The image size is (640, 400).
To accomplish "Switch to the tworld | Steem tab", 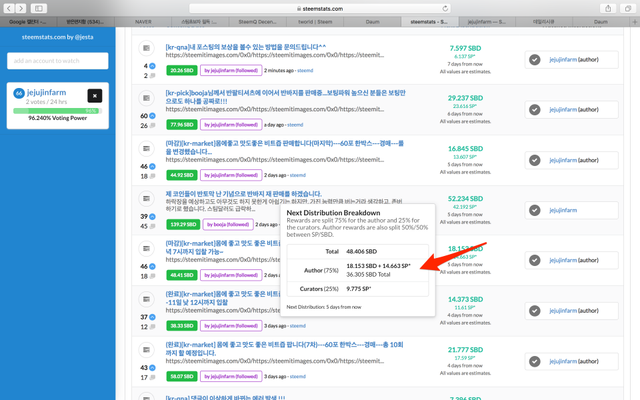I will coord(315,22).
